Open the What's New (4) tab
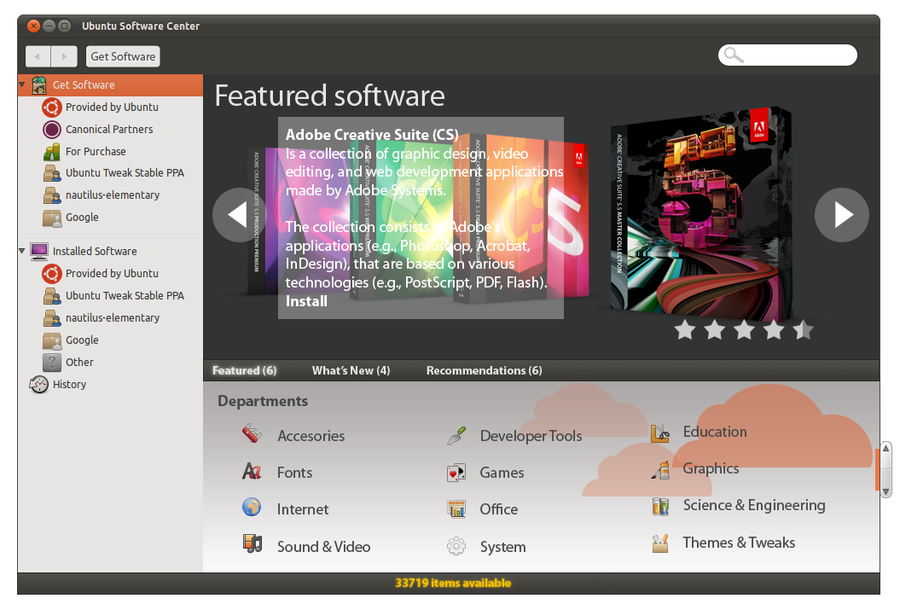 tap(351, 371)
